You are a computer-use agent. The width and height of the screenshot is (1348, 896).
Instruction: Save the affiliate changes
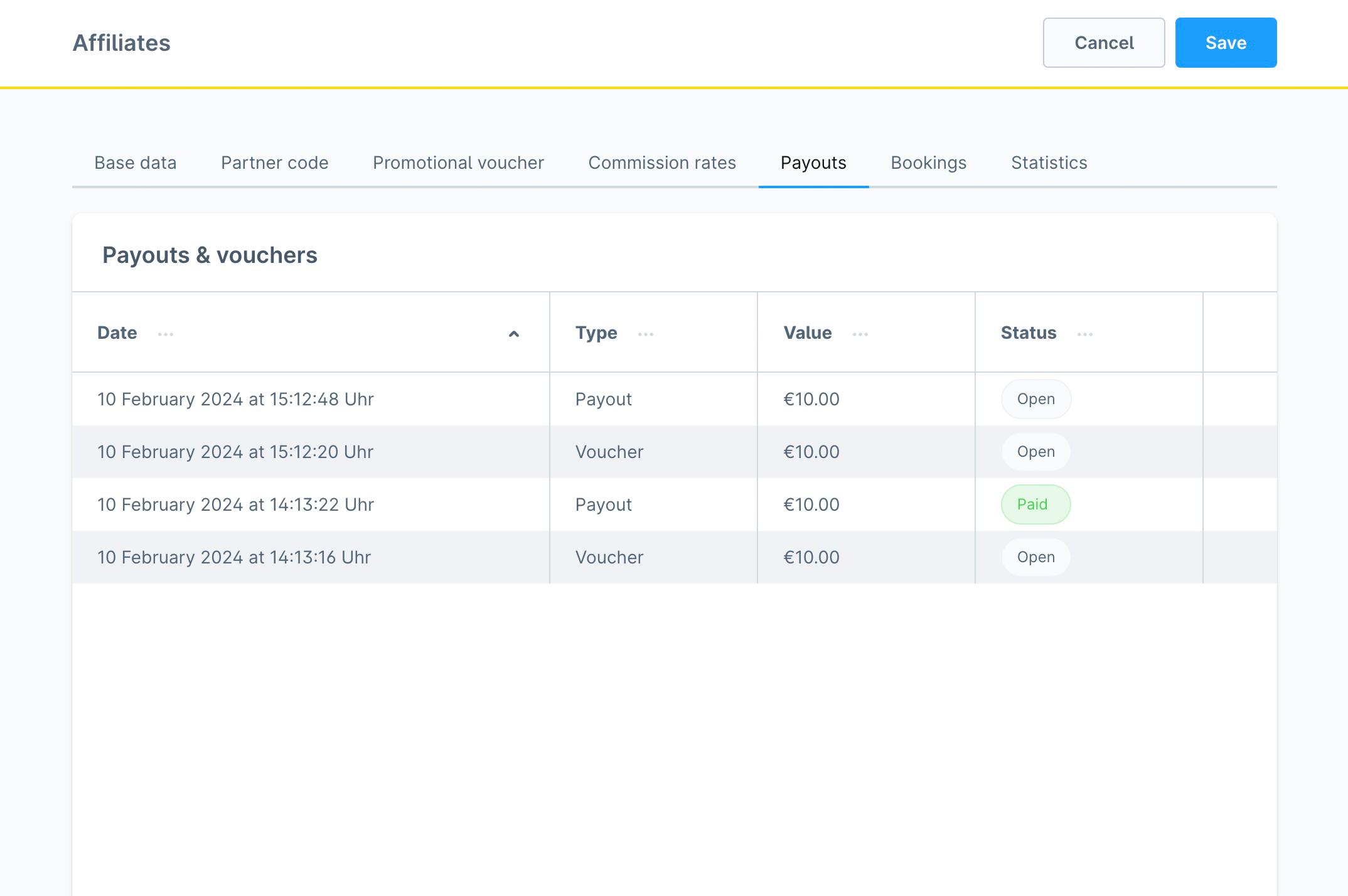point(1226,43)
